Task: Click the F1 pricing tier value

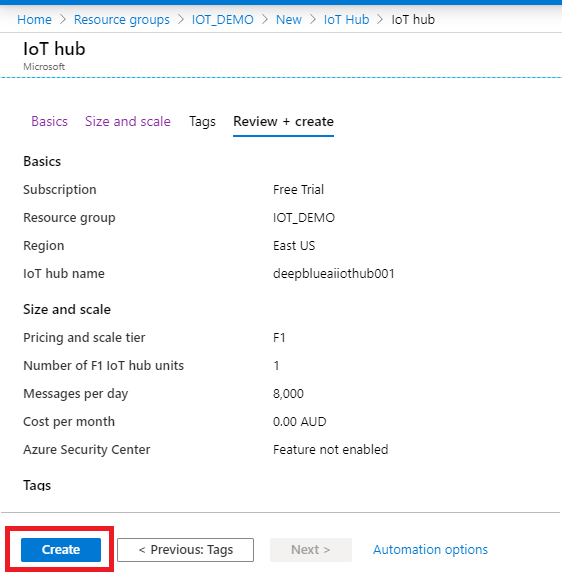Action: click(279, 338)
